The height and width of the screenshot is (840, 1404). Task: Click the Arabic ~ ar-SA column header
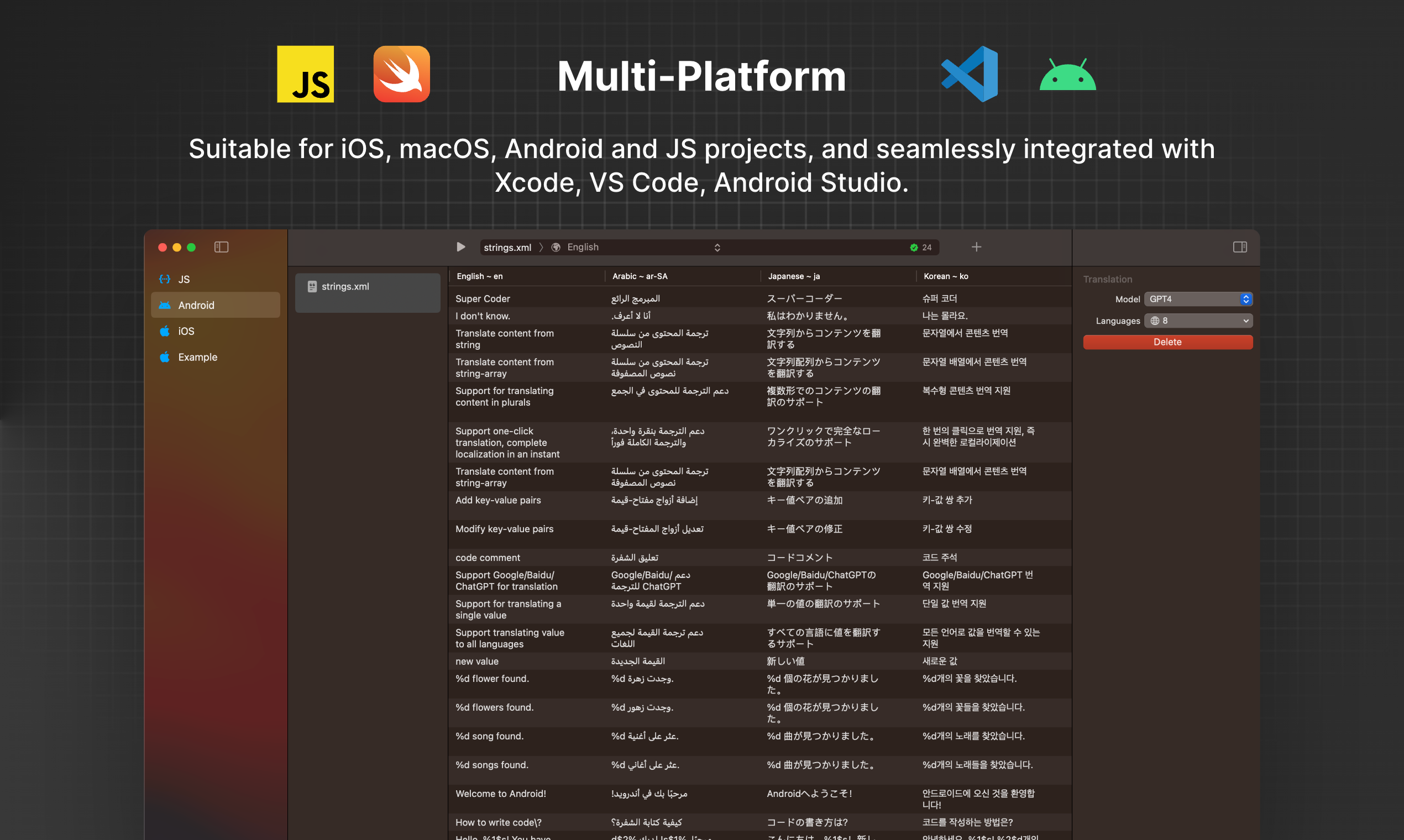pos(640,276)
